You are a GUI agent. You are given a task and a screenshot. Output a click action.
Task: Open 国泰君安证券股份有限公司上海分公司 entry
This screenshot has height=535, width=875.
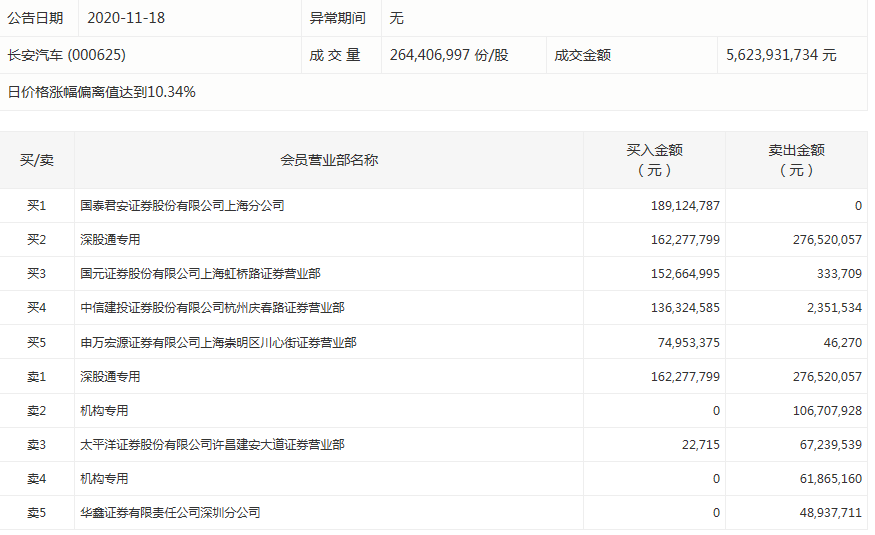[x=182, y=206]
